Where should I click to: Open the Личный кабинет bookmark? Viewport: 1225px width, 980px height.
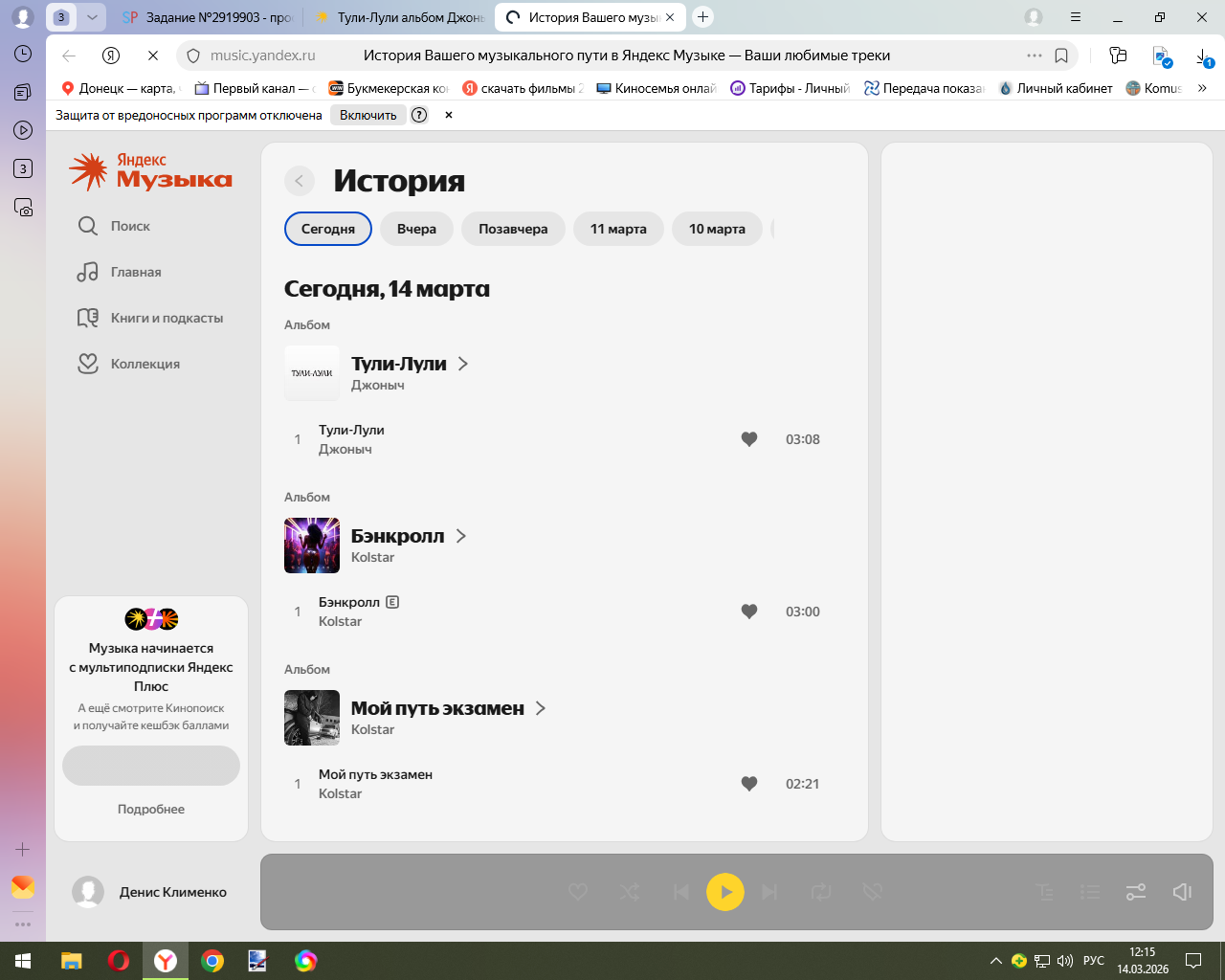pyautogui.click(x=1056, y=88)
